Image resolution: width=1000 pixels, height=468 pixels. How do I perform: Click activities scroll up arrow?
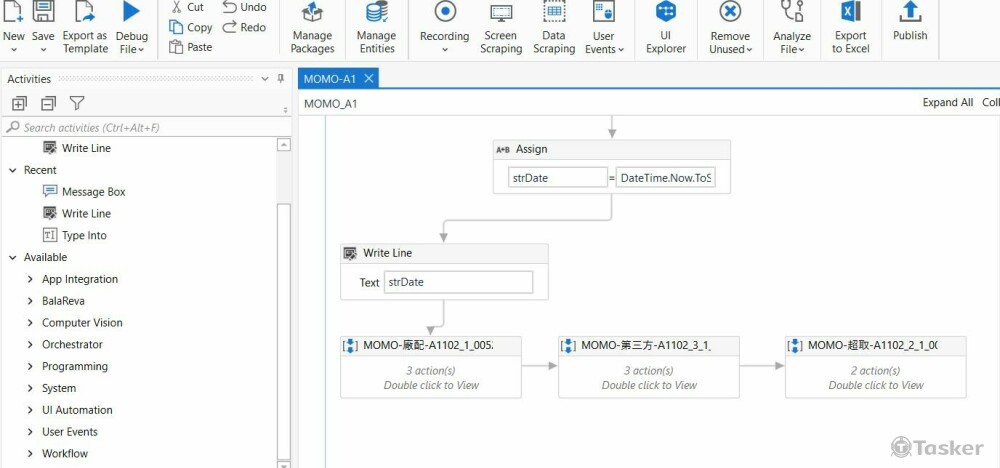[x=284, y=145]
